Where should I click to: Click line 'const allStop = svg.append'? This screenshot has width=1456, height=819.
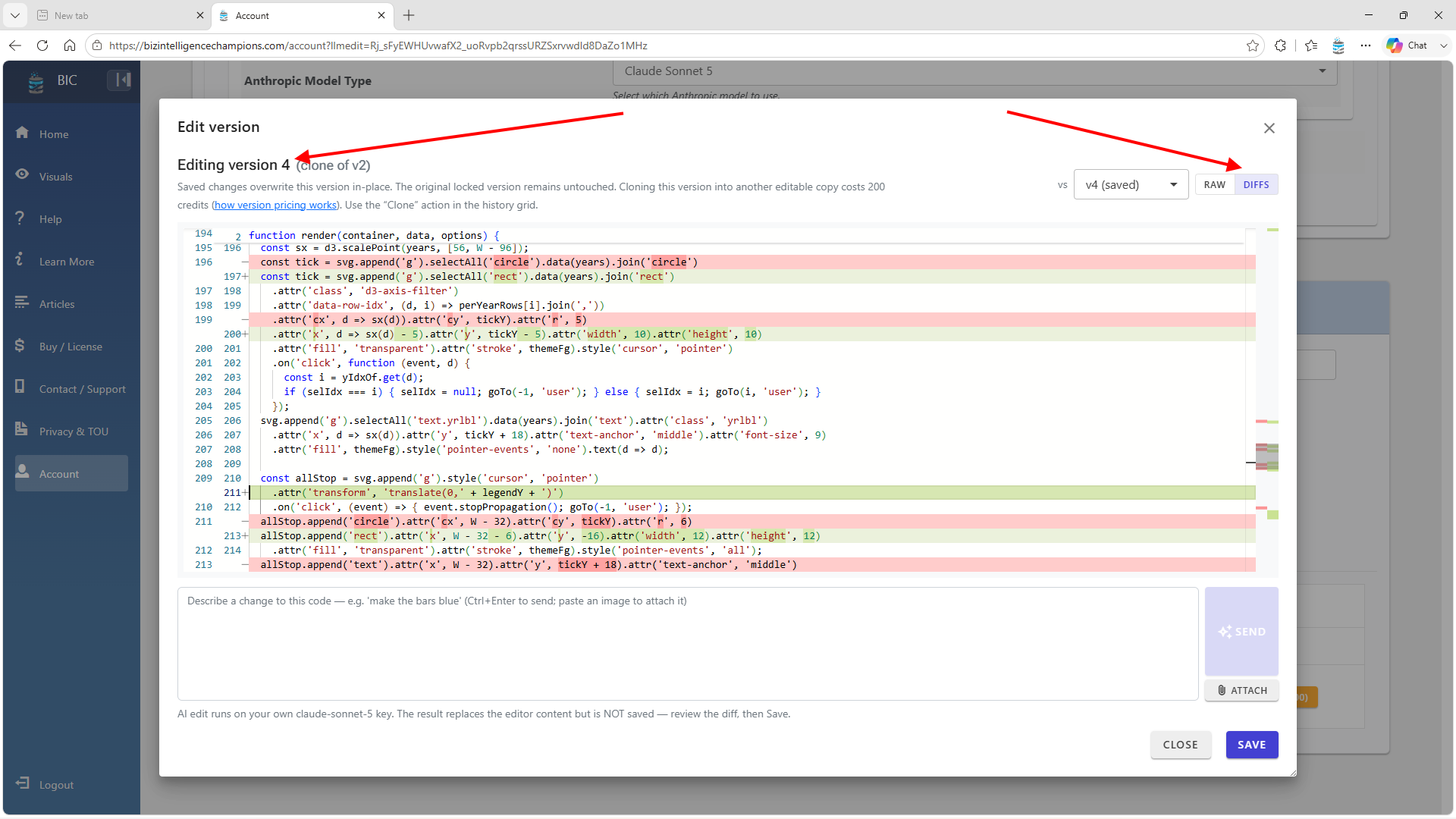point(429,479)
